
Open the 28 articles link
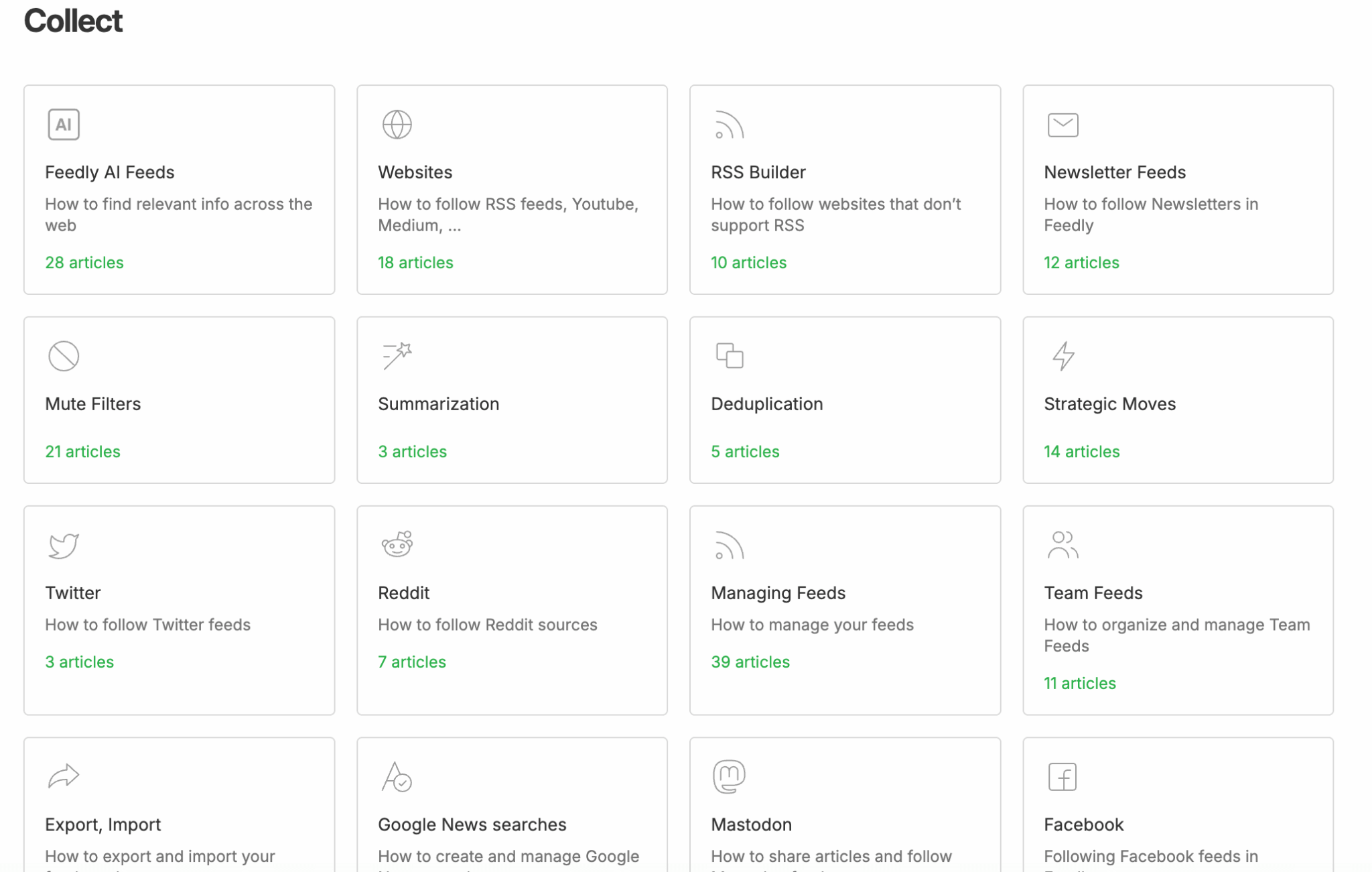[84, 263]
